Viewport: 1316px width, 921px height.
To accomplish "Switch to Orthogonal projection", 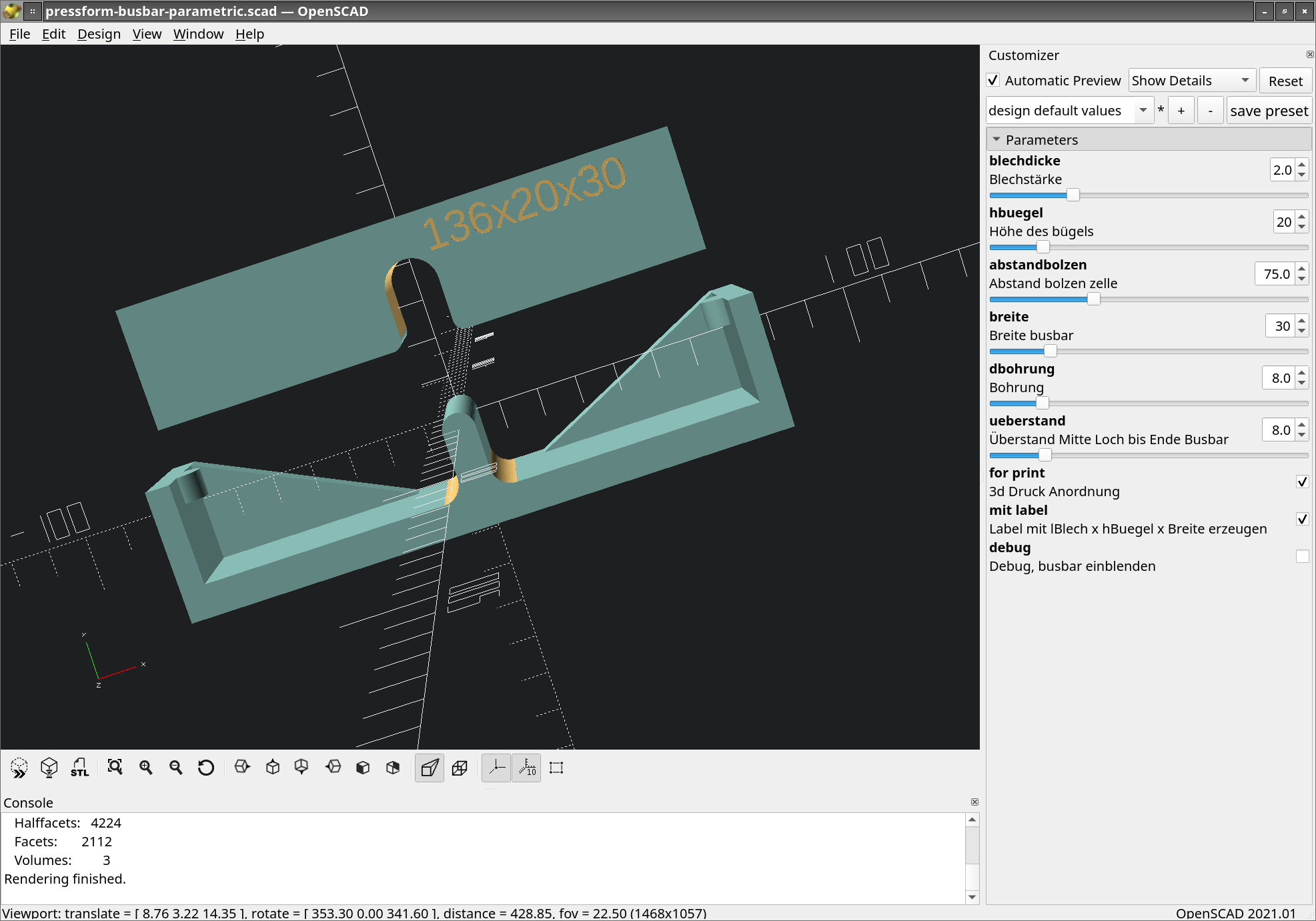I will click(460, 768).
